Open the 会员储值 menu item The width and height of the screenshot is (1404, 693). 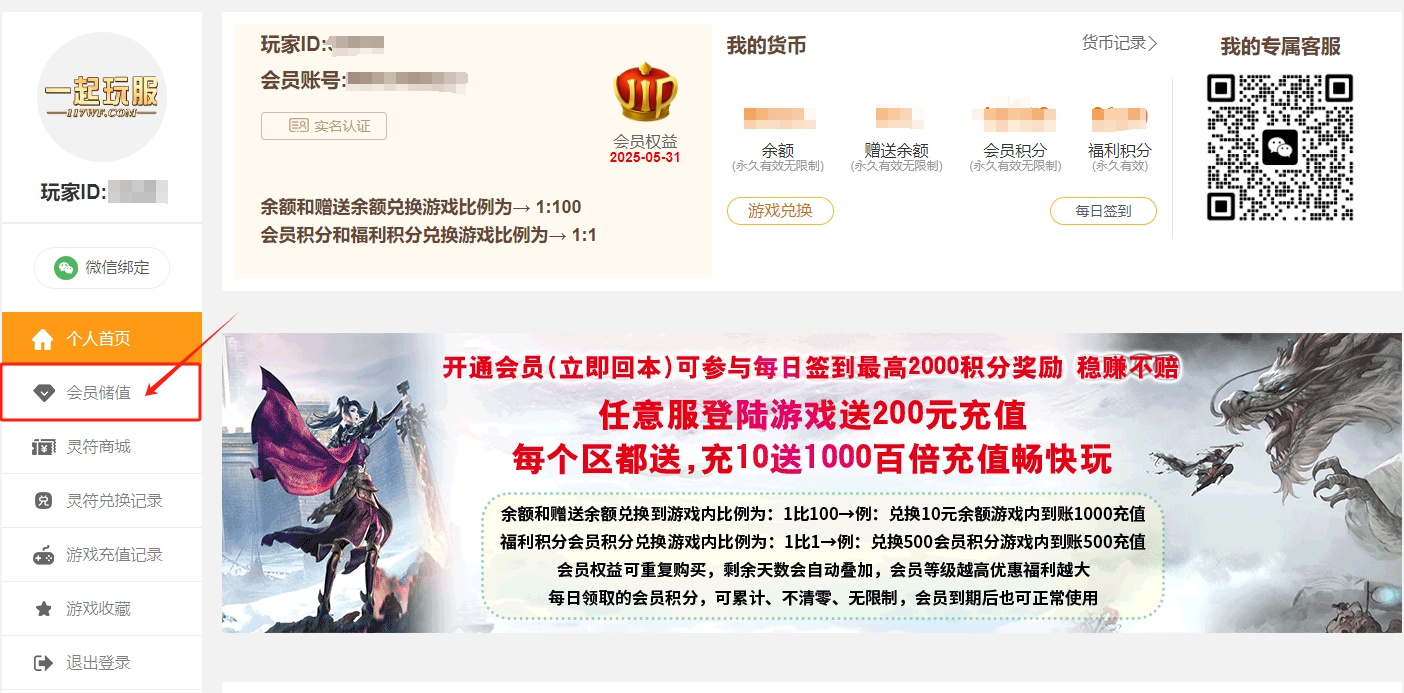[102, 393]
